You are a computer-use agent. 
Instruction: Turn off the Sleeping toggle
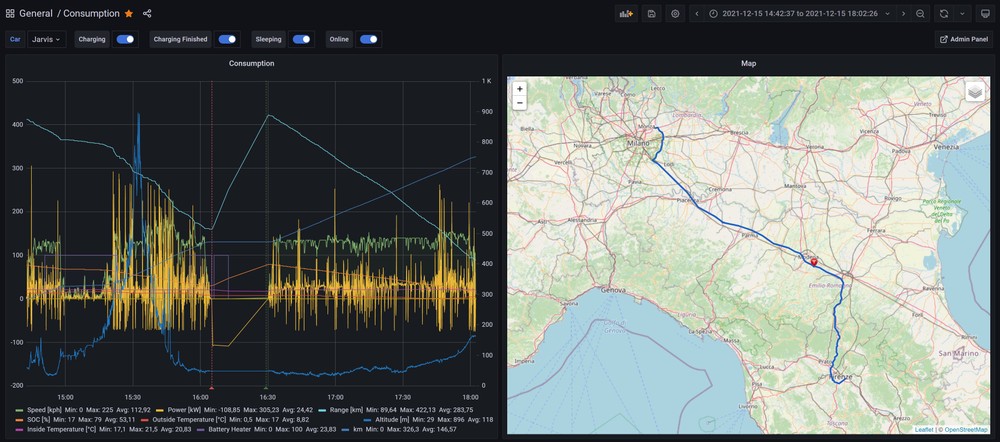click(x=301, y=40)
